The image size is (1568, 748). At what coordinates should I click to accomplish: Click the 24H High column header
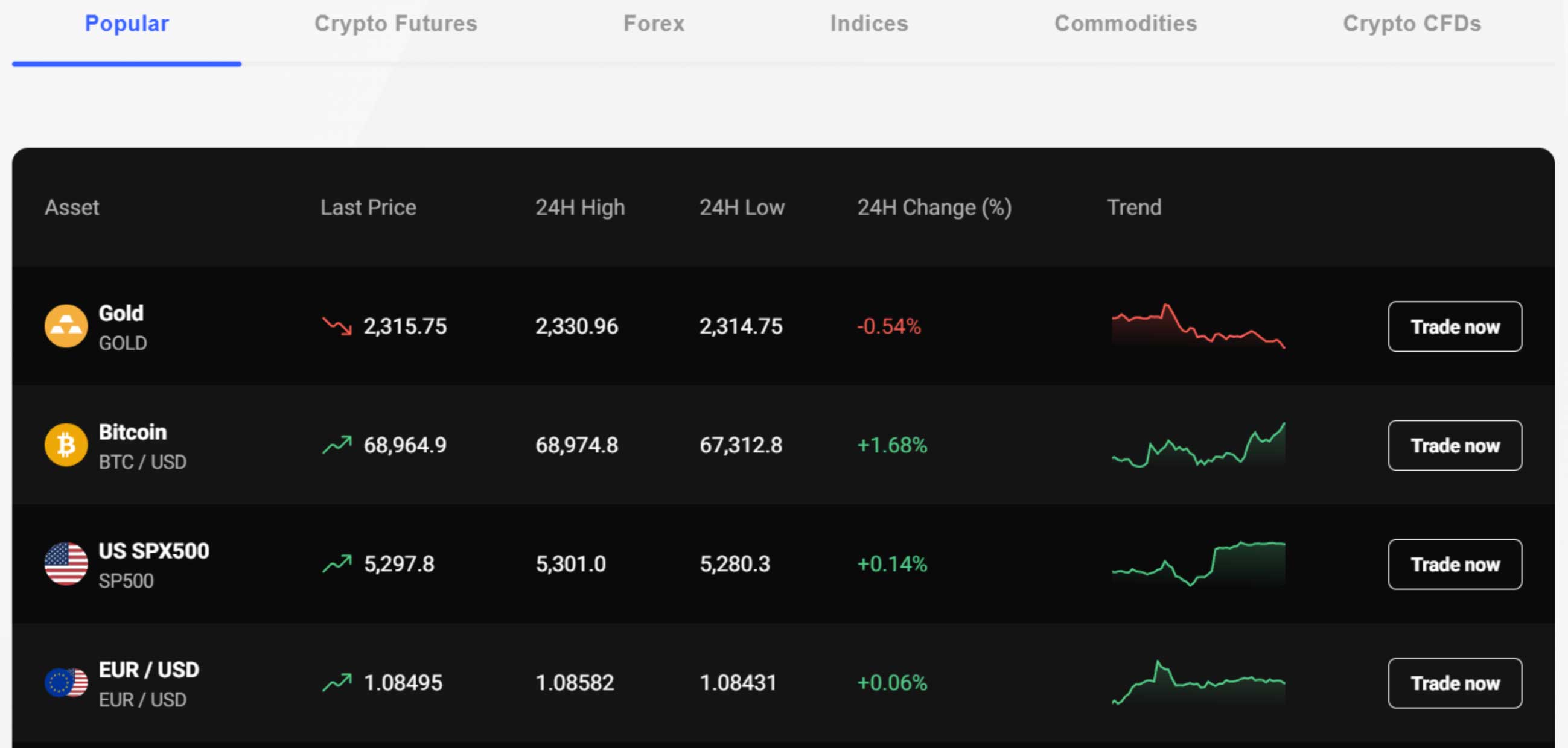click(x=579, y=207)
